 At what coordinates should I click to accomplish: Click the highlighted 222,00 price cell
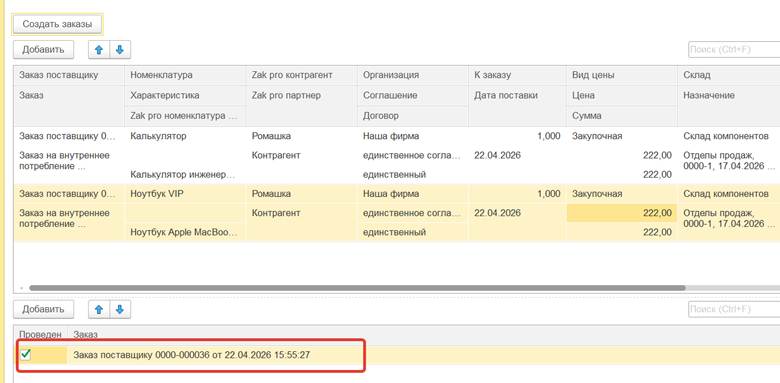[621, 213]
